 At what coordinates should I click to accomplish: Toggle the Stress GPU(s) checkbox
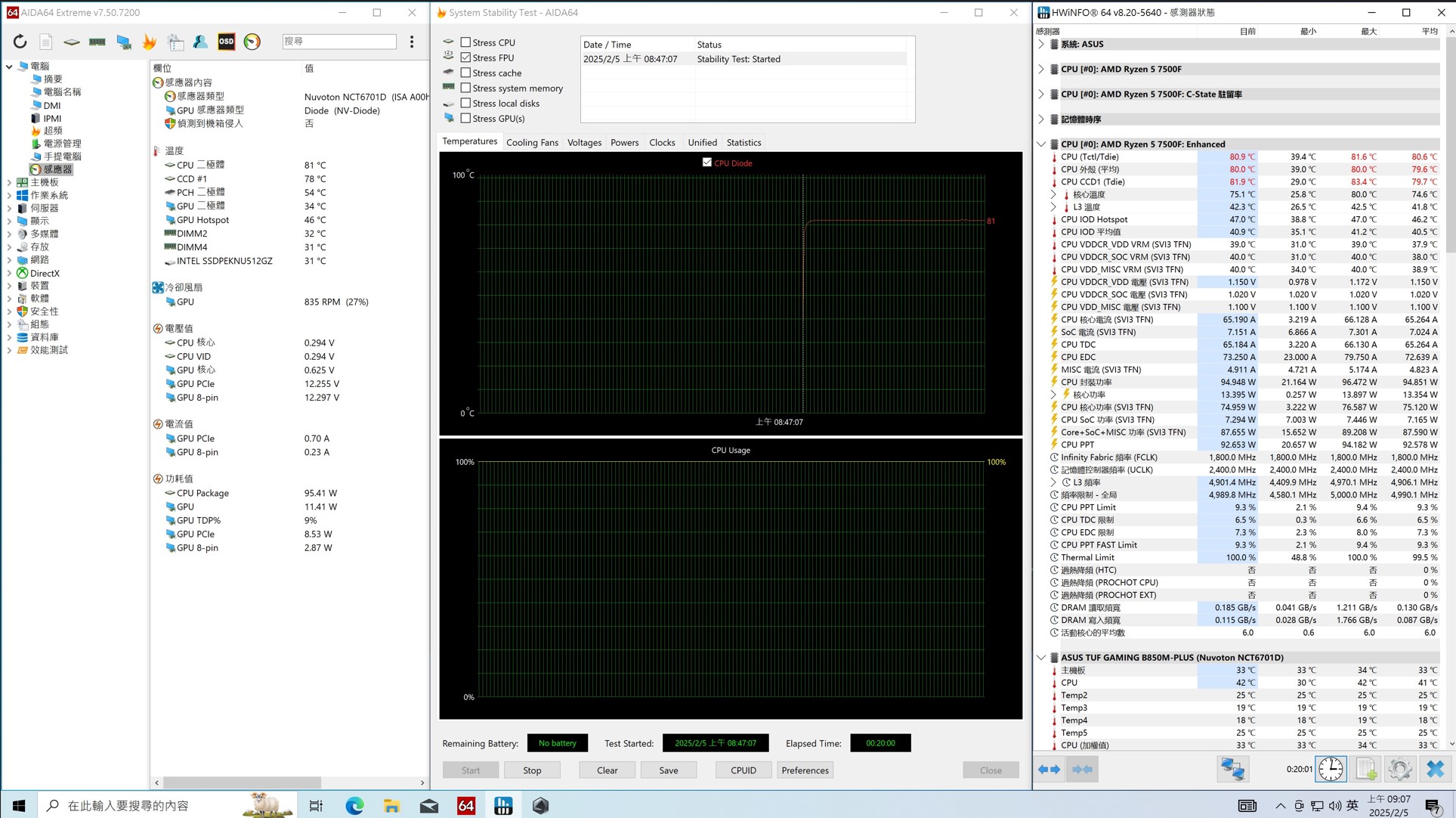466,118
